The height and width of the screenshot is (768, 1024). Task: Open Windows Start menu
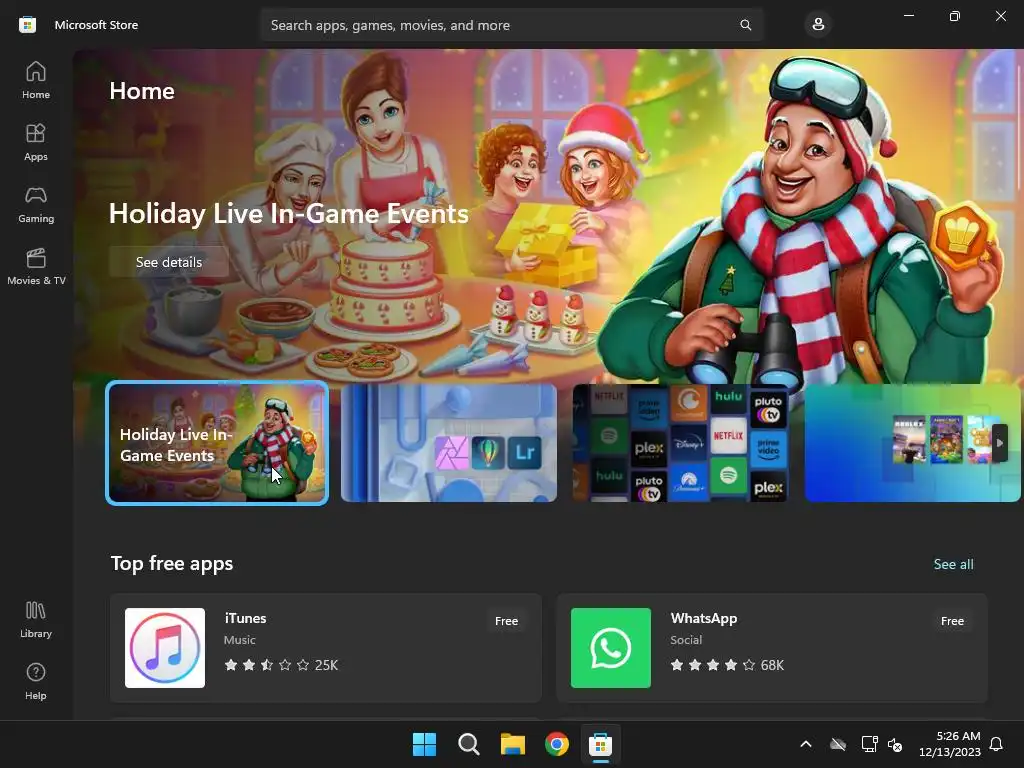(424, 744)
